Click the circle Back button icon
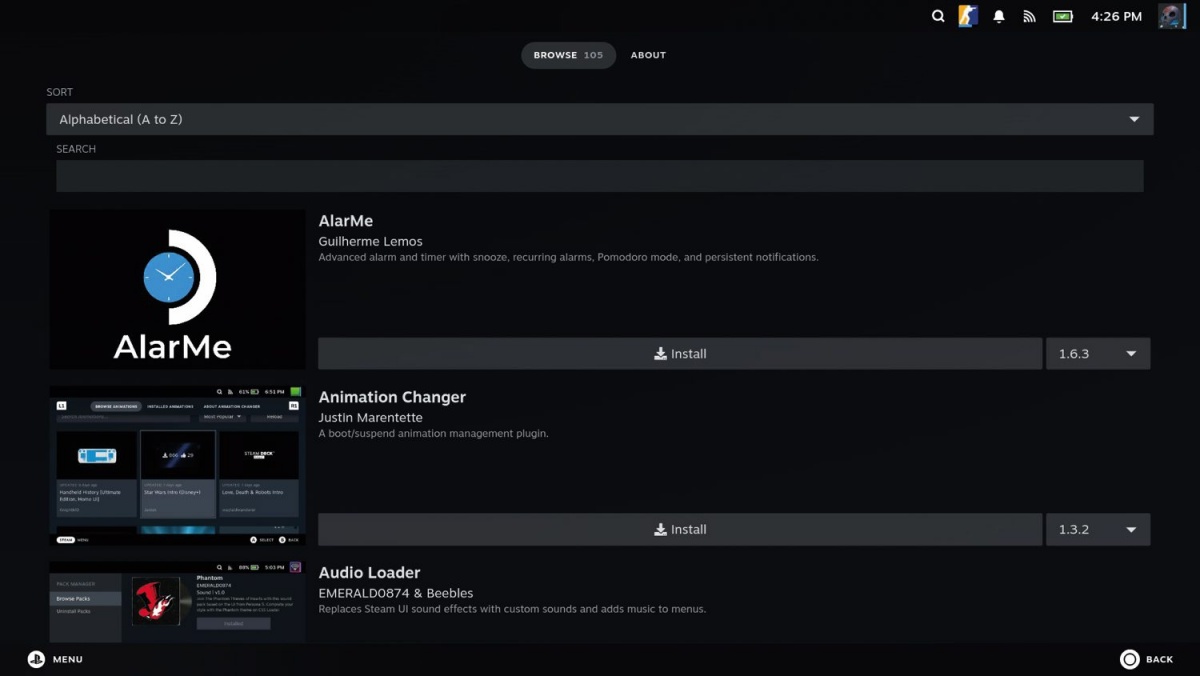The image size is (1200, 676). [1130, 659]
